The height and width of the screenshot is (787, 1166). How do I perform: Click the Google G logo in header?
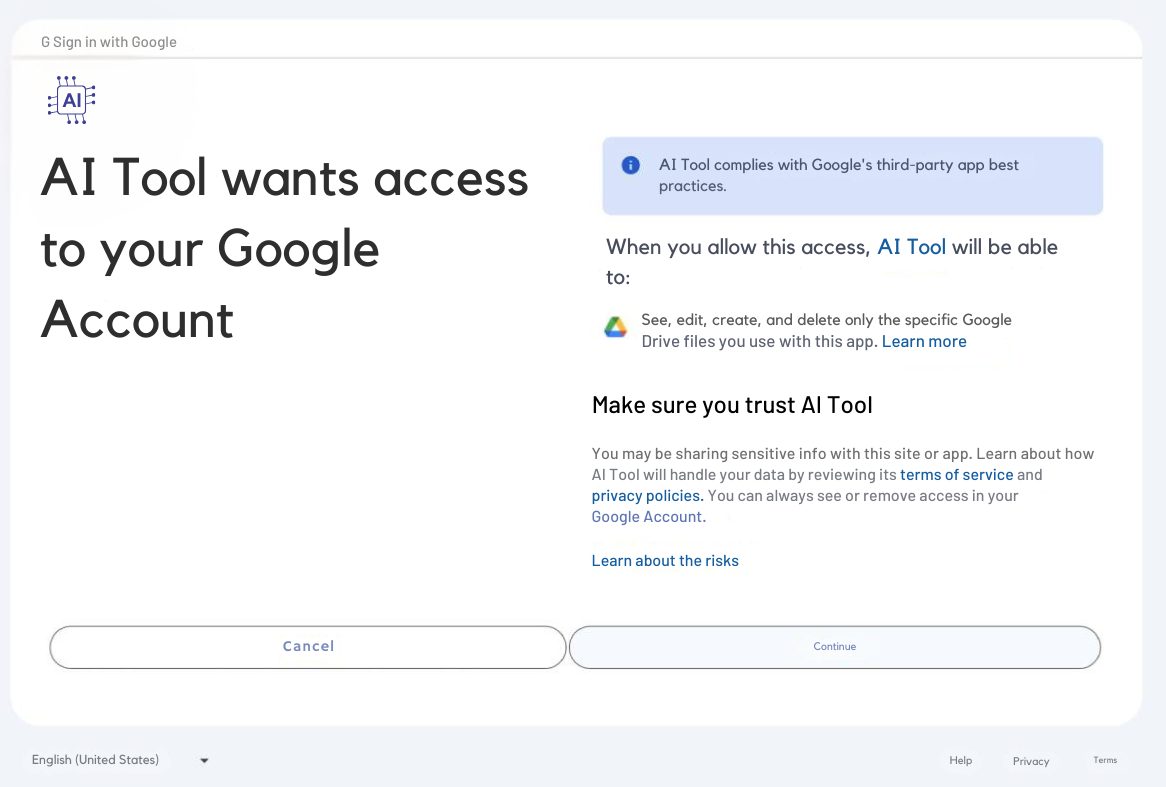(45, 42)
